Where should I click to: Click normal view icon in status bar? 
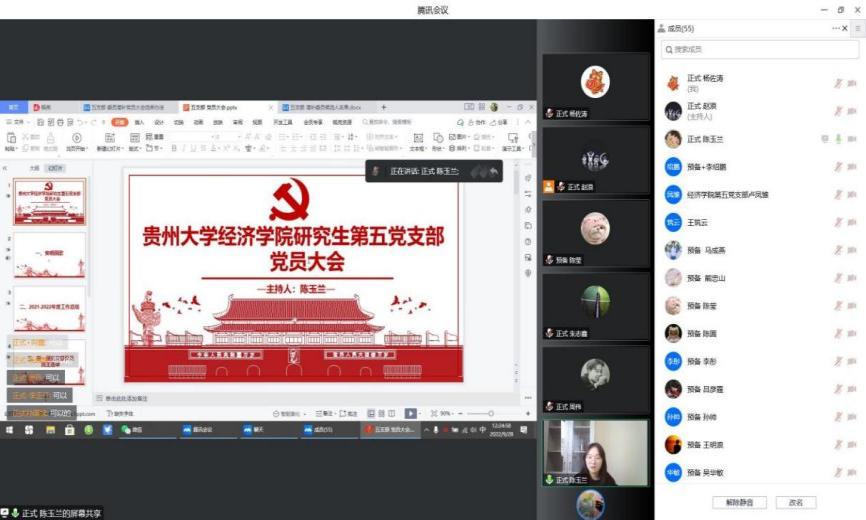(x=371, y=413)
